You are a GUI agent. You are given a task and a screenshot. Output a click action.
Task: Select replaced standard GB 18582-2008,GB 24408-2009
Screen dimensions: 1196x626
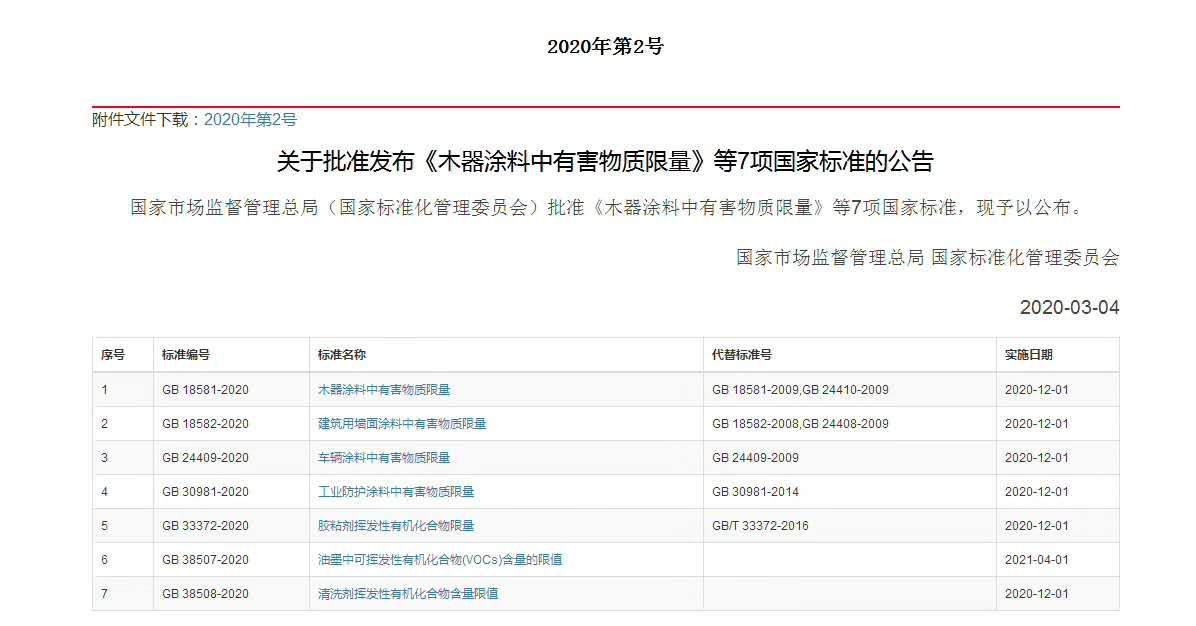800,424
